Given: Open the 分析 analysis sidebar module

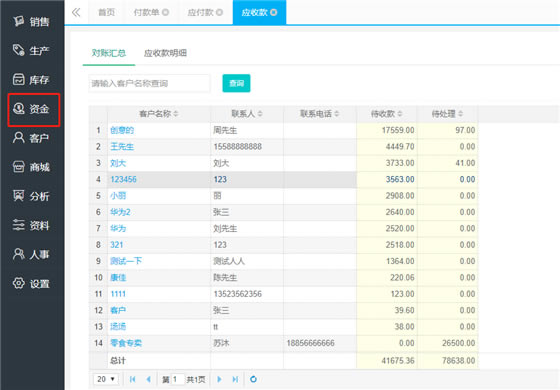Looking at the screenshot, I should [x=31, y=196].
